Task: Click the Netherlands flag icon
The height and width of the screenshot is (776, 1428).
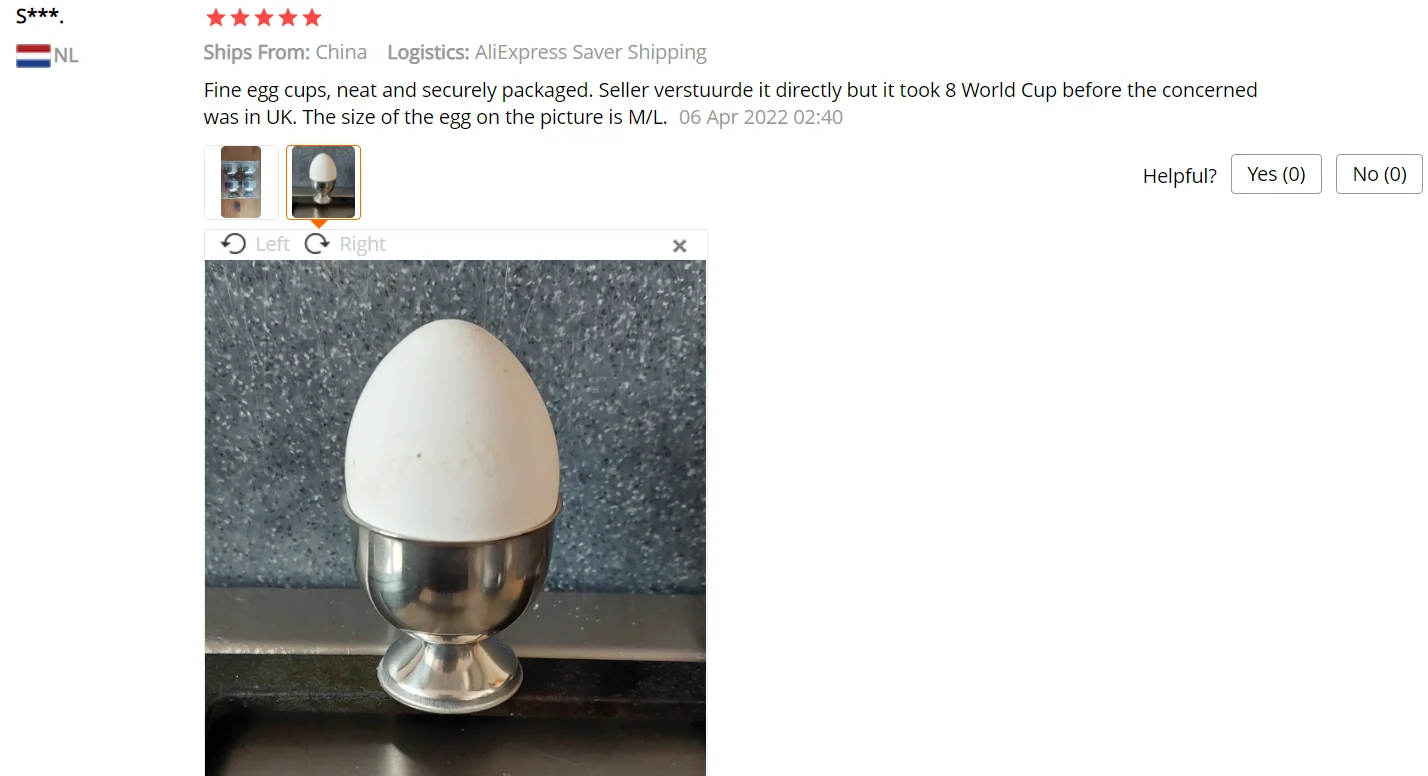Action: click(x=33, y=55)
